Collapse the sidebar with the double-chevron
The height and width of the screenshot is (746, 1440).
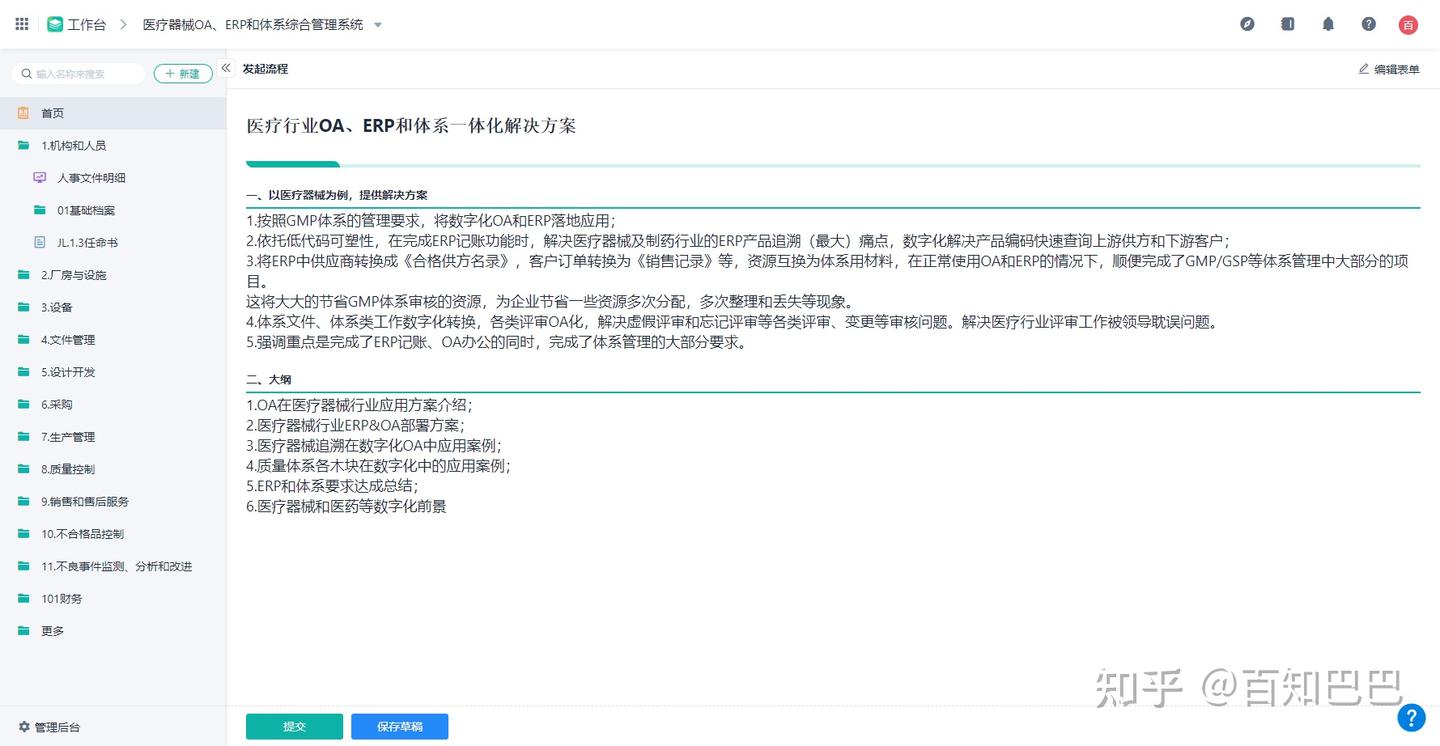[225, 69]
